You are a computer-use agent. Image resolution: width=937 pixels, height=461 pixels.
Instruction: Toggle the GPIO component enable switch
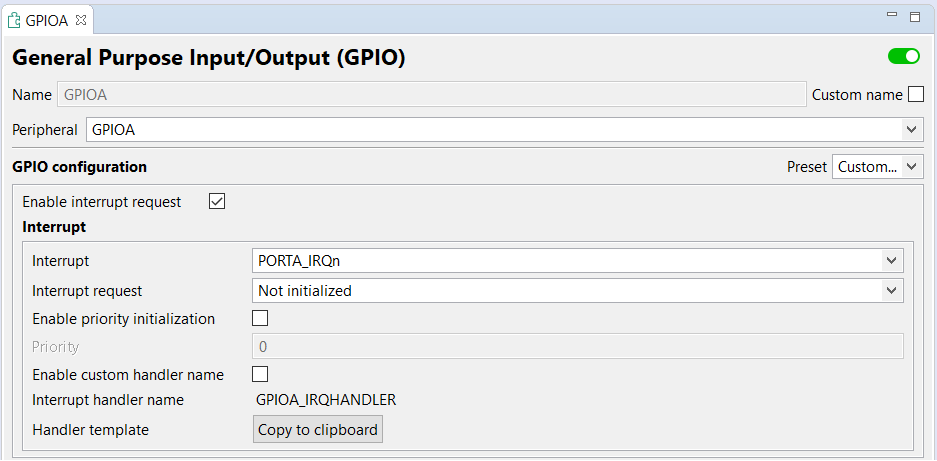point(903,57)
